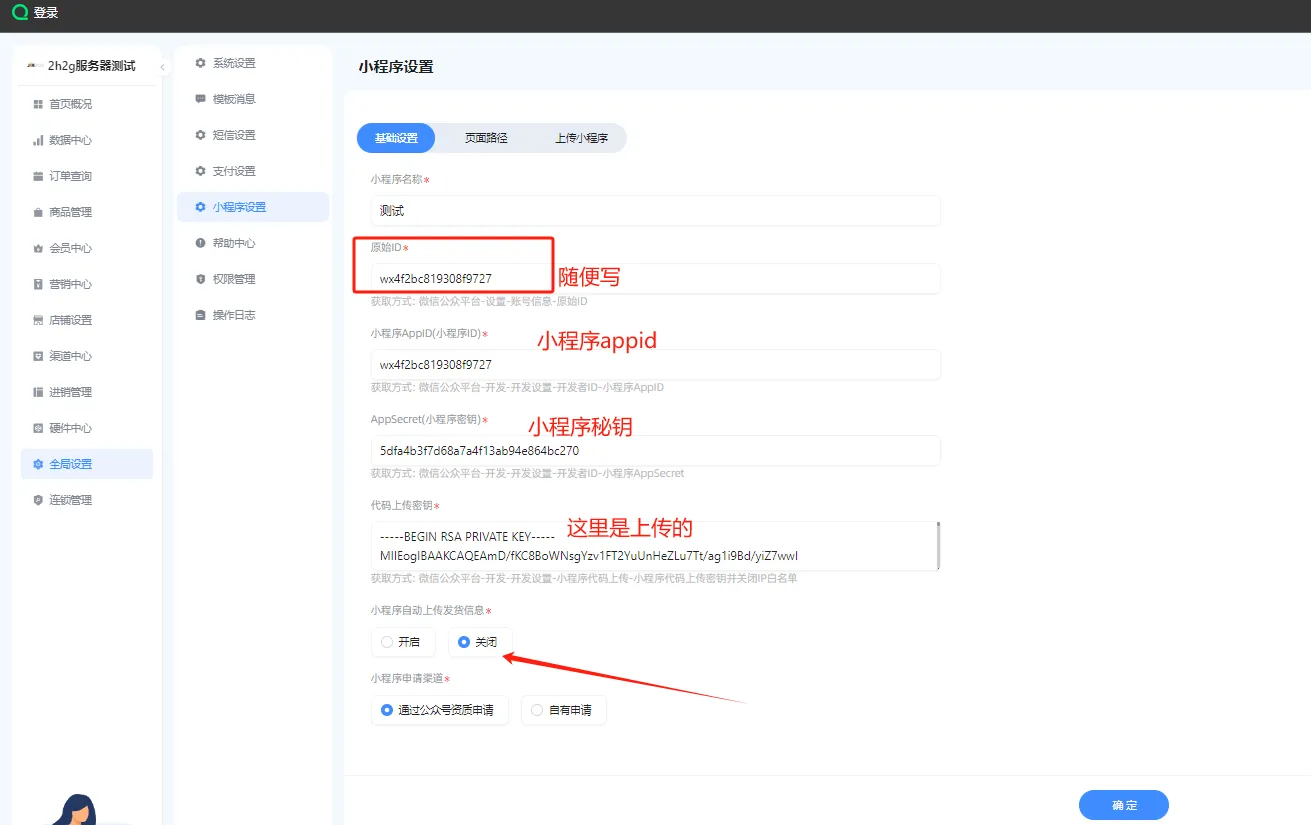Click the 会员中心 icon in sidebar
Image resolution: width=1311 pixels, height=825 pixels.
click(38, 248)
